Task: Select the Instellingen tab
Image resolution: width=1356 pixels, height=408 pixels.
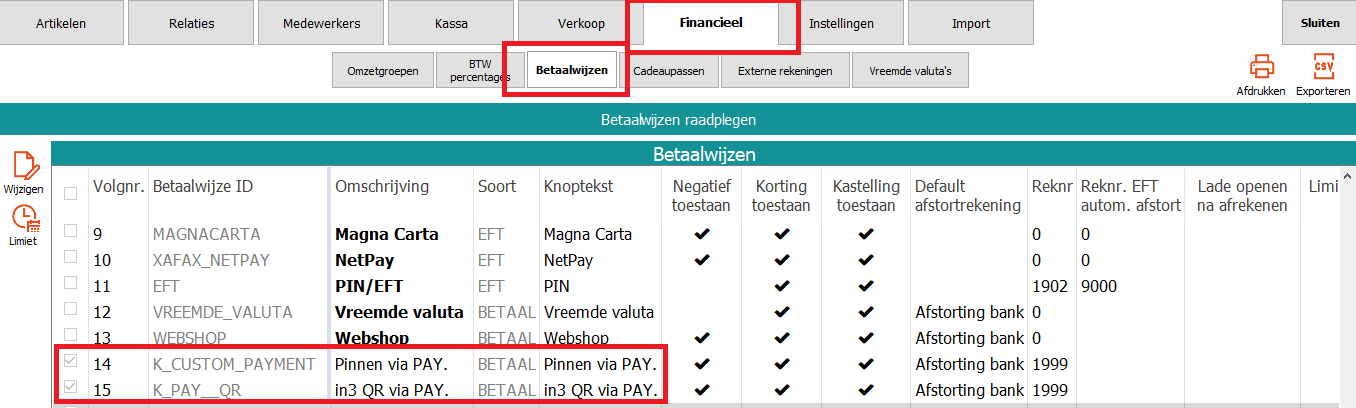Action: 841,23
